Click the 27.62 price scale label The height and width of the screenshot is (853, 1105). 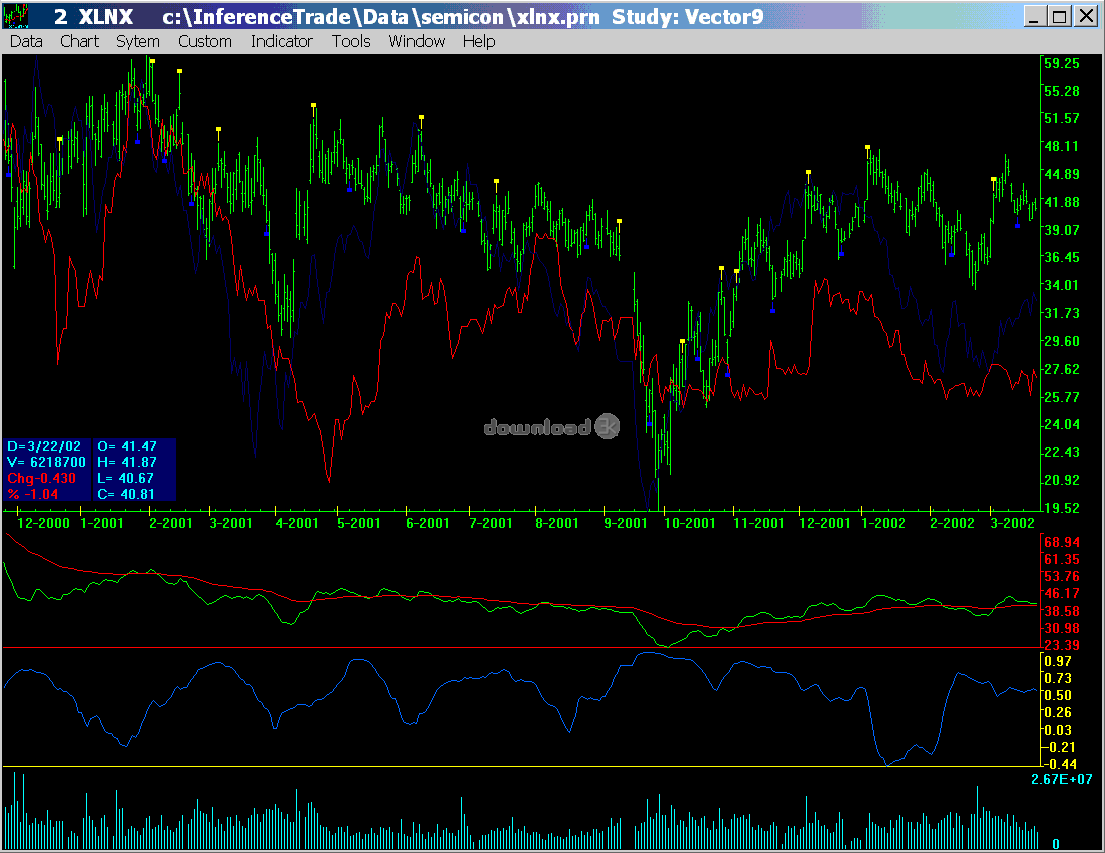[x=1062, y=369]
